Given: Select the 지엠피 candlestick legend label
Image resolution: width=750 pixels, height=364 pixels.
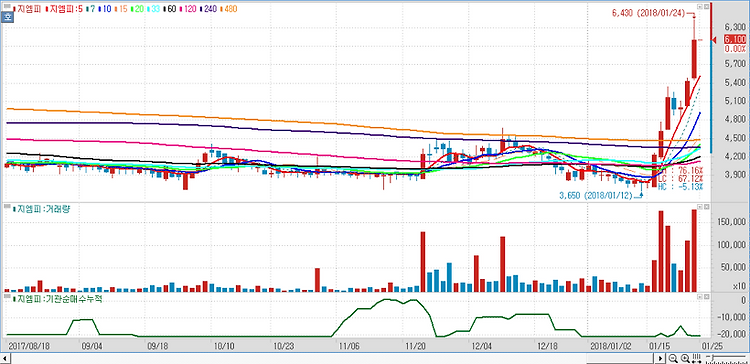Looking at the screenshot, I should click(27, 9).
